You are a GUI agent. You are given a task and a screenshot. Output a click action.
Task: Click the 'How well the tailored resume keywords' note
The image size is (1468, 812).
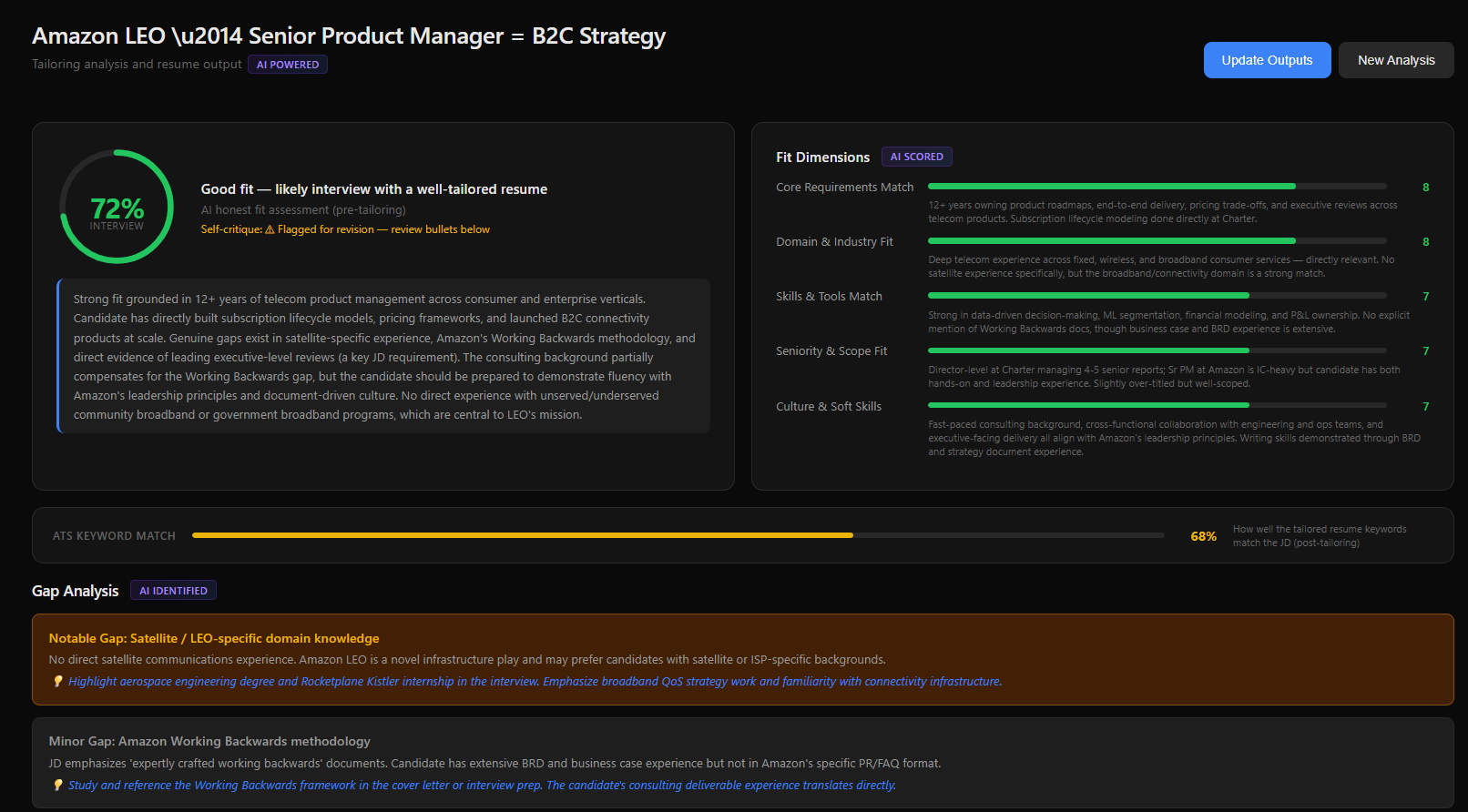1320,536
